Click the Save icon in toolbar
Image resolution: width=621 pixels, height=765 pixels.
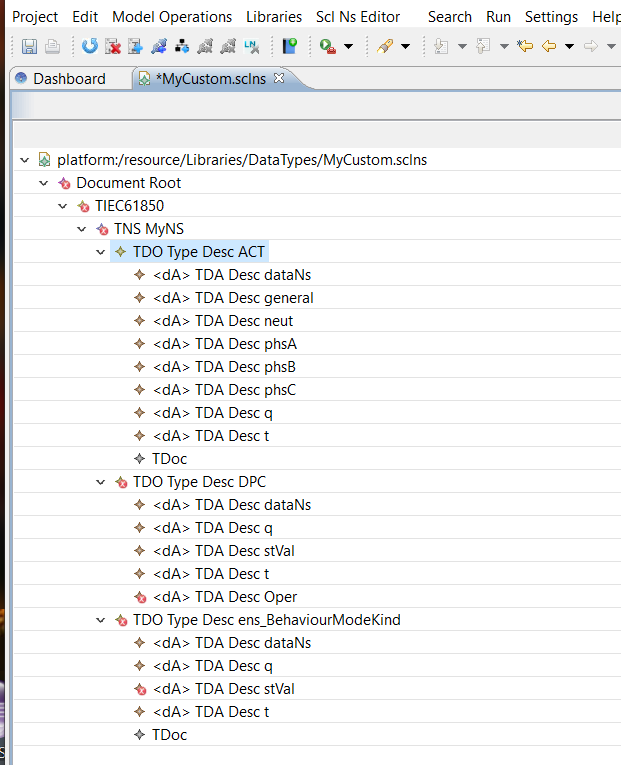click(29, 46)
